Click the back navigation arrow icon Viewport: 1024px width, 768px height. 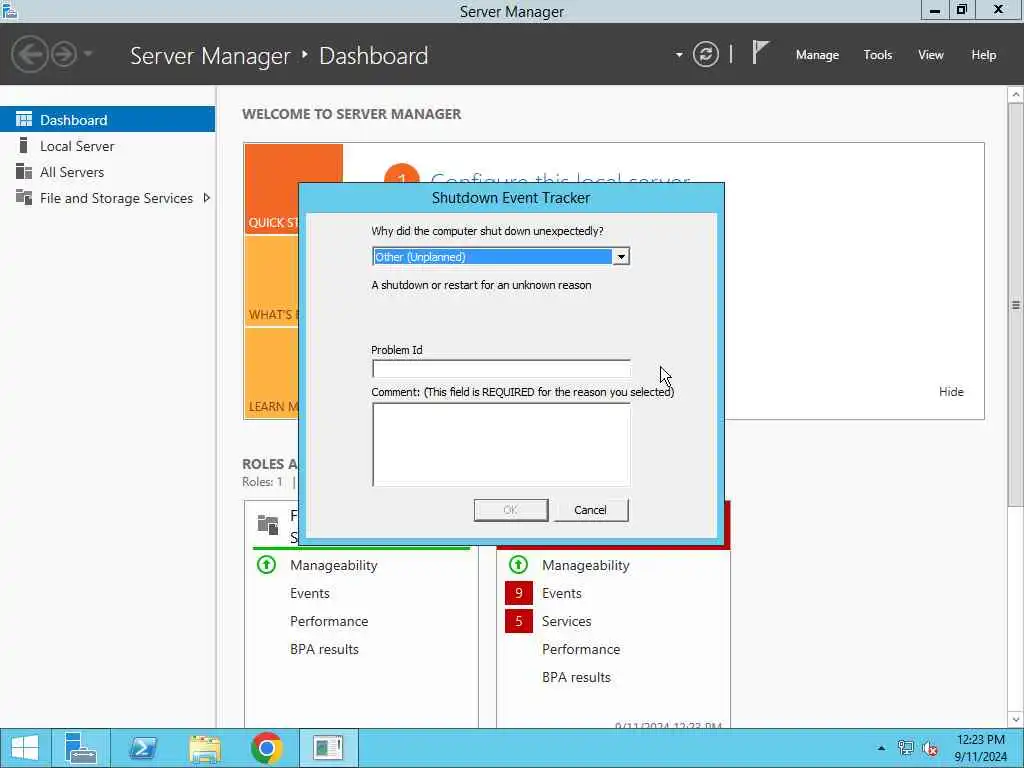pos(29,54)
